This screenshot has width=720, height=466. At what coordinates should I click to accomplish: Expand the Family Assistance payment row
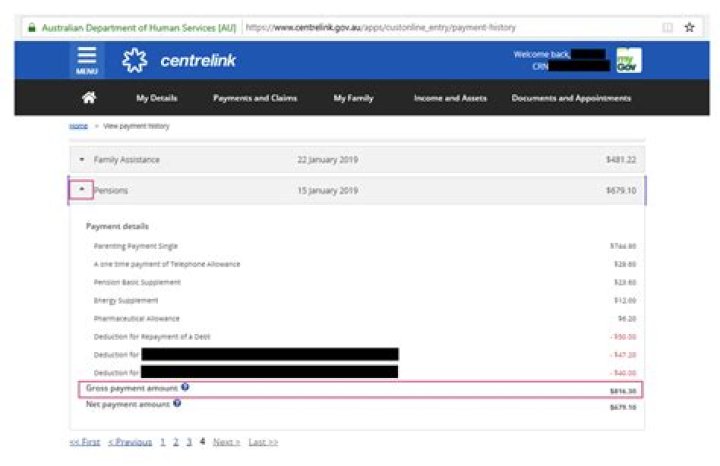click(82, 160)
